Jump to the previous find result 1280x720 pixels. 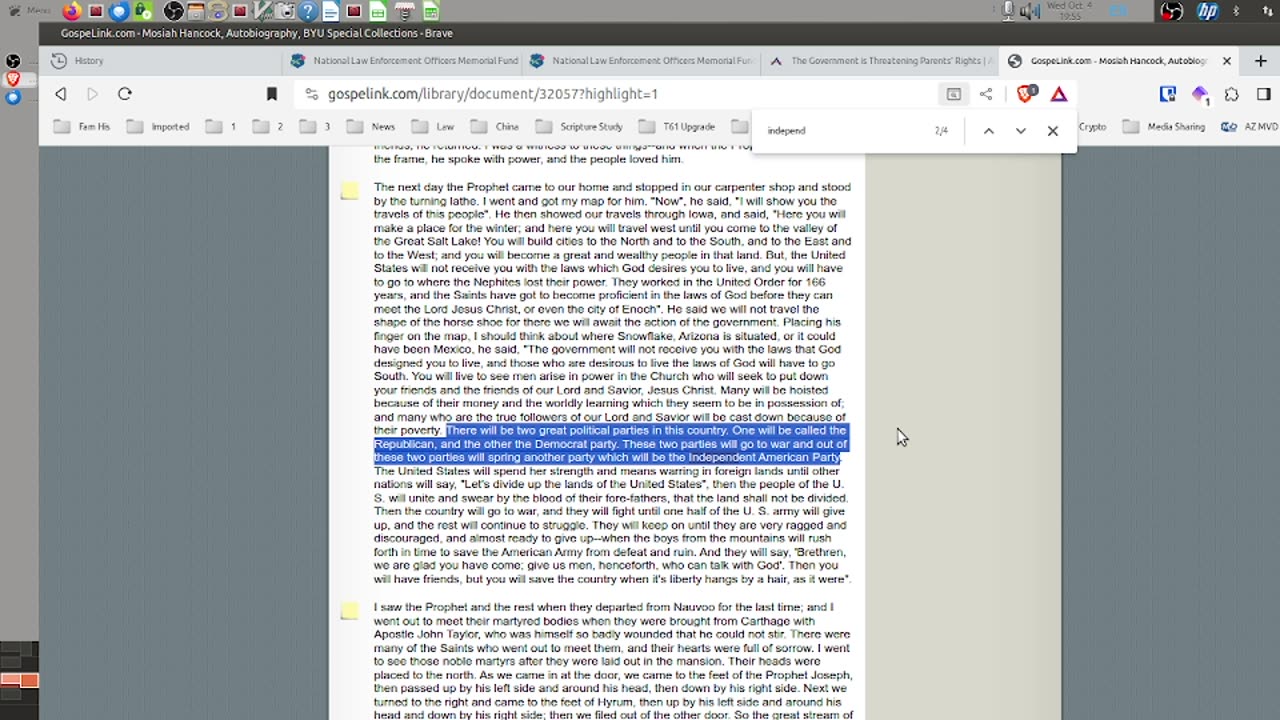coord(988,131)
